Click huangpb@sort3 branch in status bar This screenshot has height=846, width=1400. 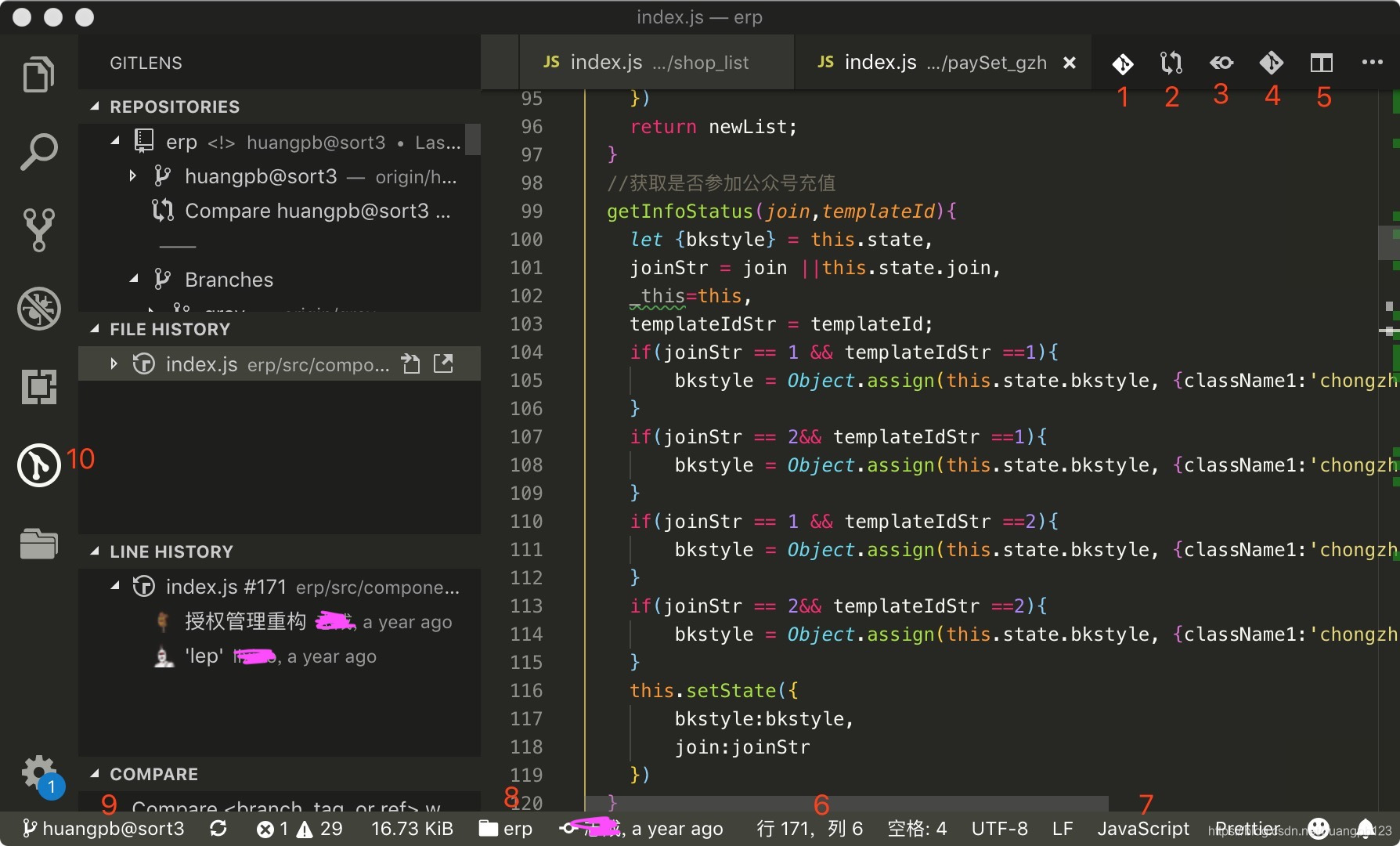point(103,829)
